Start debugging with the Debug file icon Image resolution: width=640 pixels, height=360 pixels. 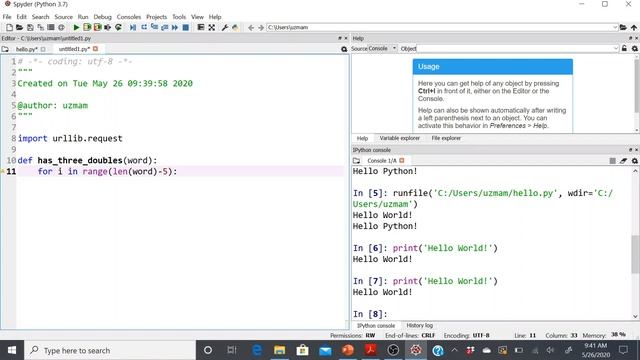[x=133, y=27]
